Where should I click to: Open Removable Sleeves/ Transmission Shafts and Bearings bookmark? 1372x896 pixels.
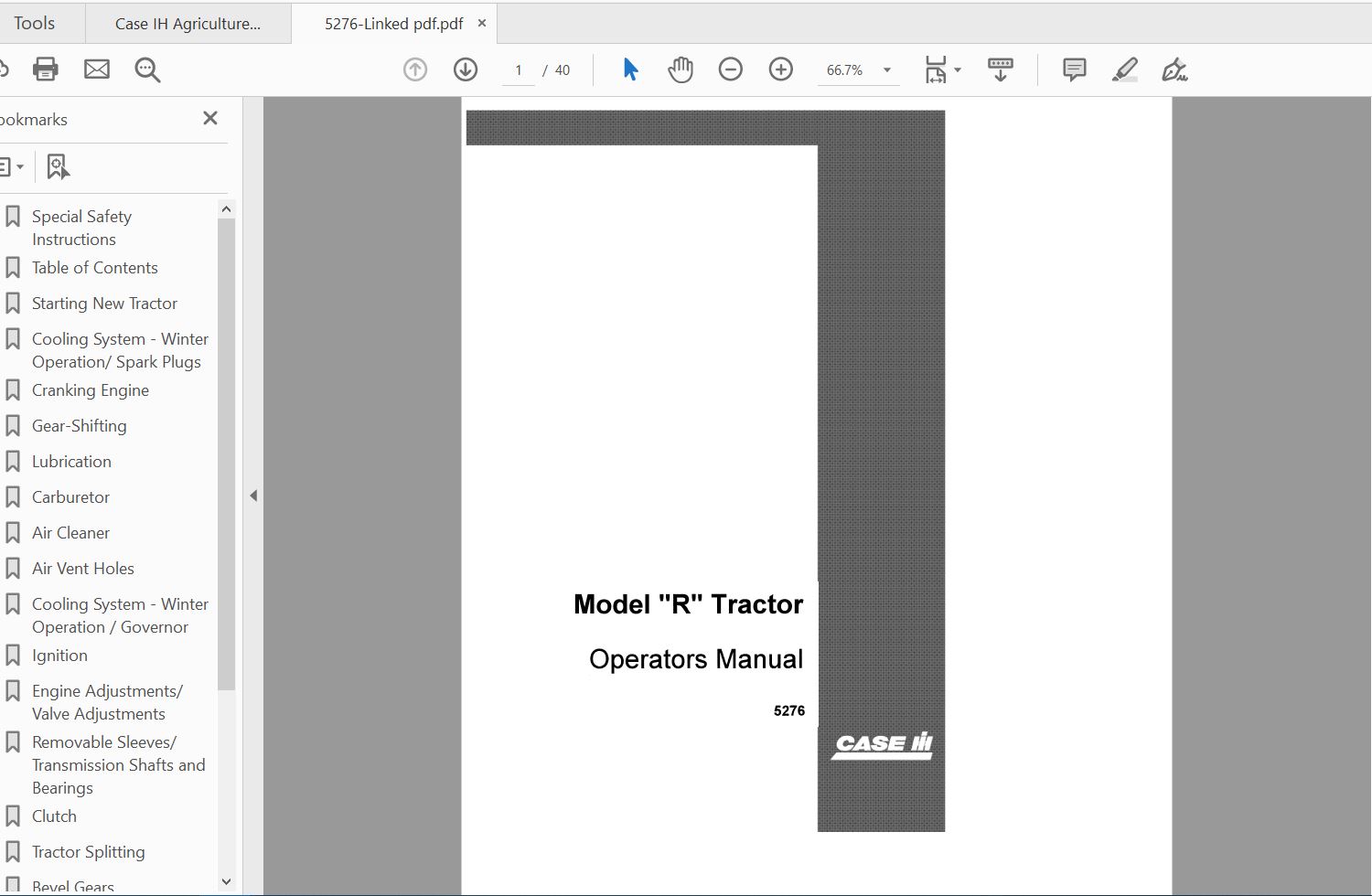[x=118, y=765]
